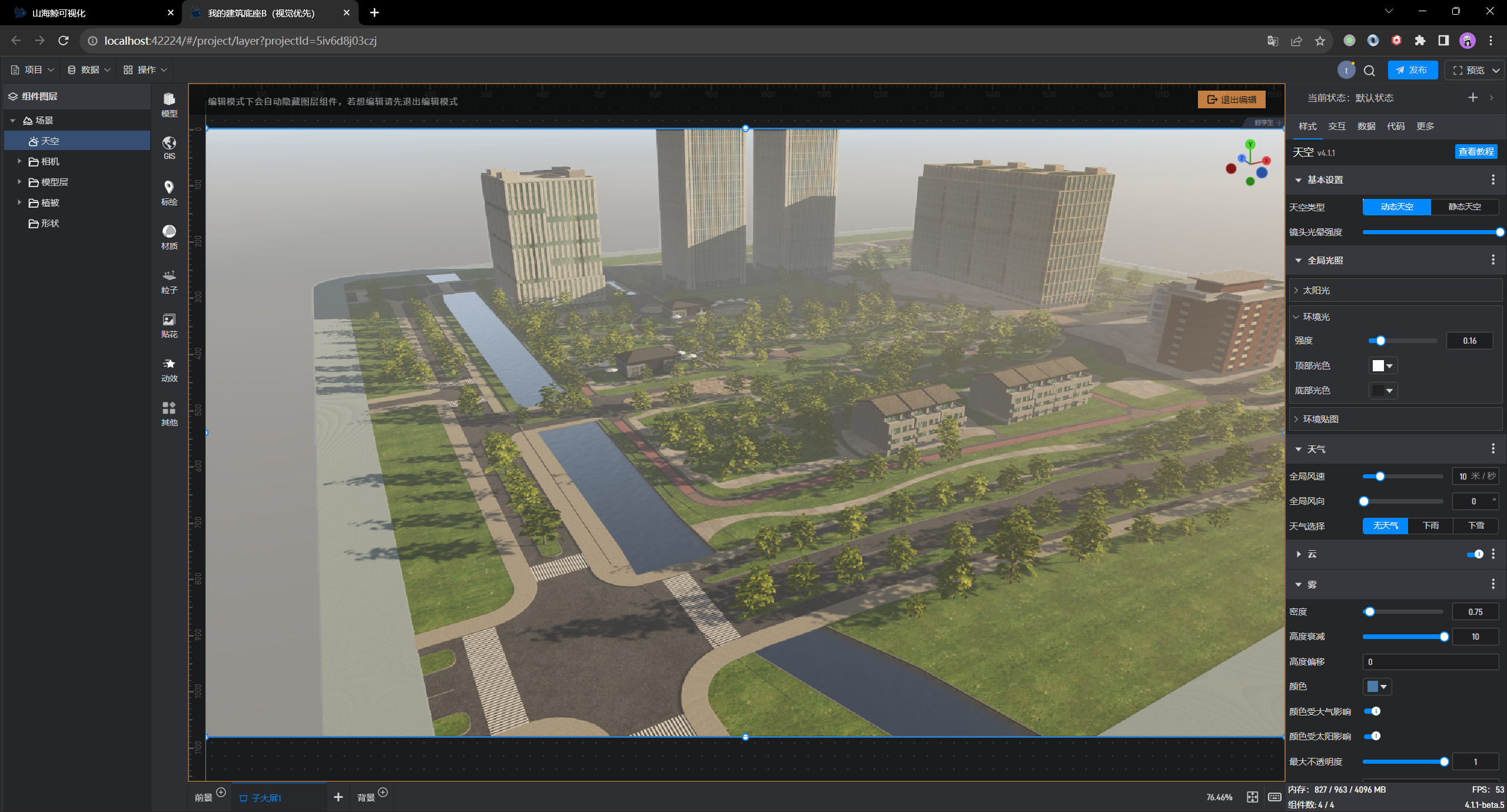The height and width of the screenshot is (812, 1507).
Task: Click the 高度偏移 input field
Action: point(1429,662)
